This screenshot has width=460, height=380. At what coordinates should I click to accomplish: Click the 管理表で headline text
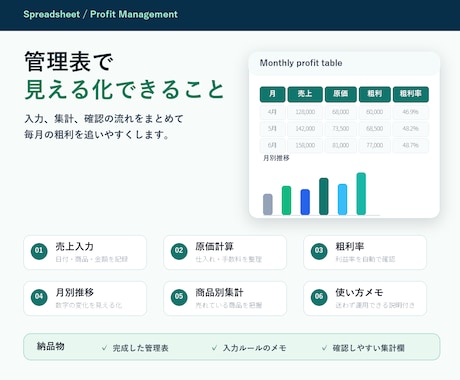(69, 62)
